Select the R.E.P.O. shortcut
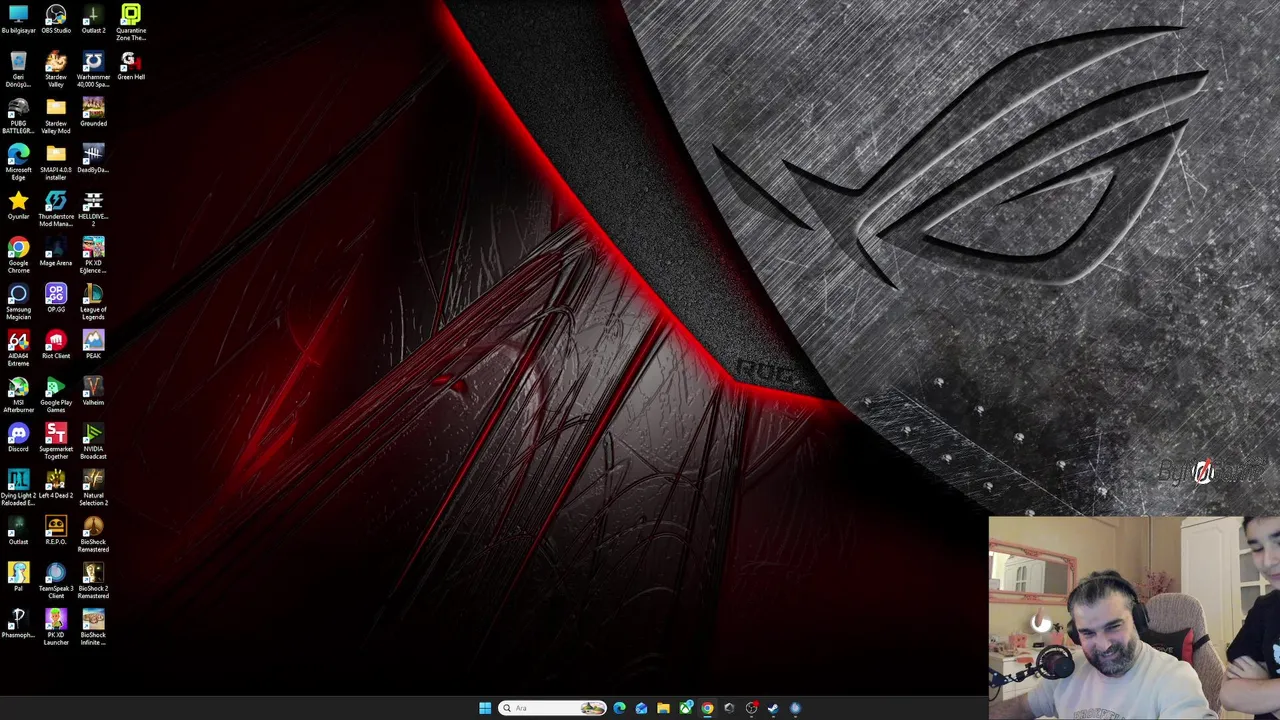Viewport: 1280px width, 720px height. [x=56, y=531]
